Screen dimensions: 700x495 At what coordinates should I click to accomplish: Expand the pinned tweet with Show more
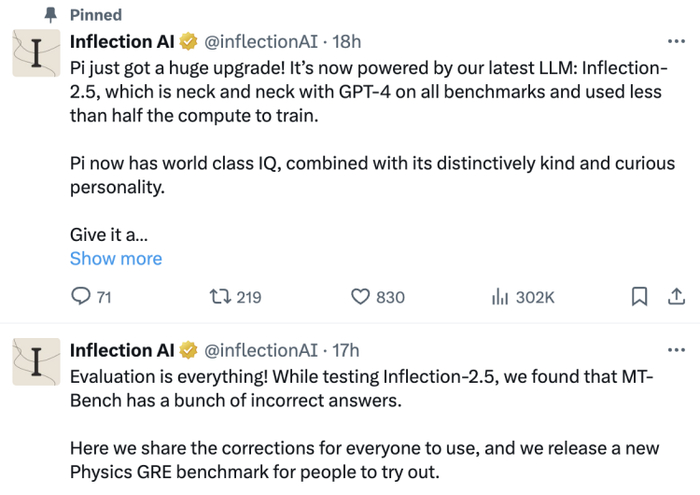click(x=115, y=259)
